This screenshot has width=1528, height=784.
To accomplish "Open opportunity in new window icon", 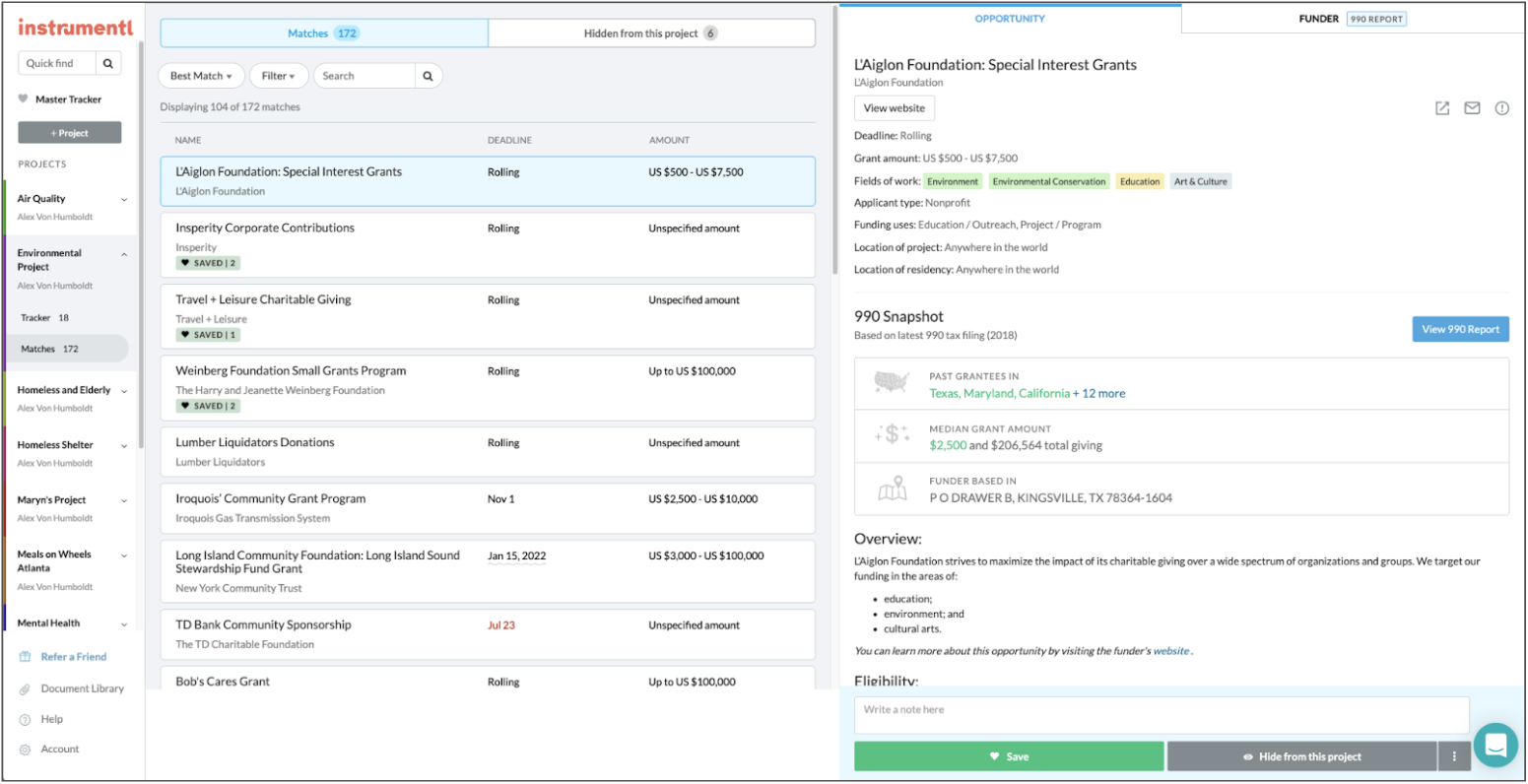I will pos(1442,108).
